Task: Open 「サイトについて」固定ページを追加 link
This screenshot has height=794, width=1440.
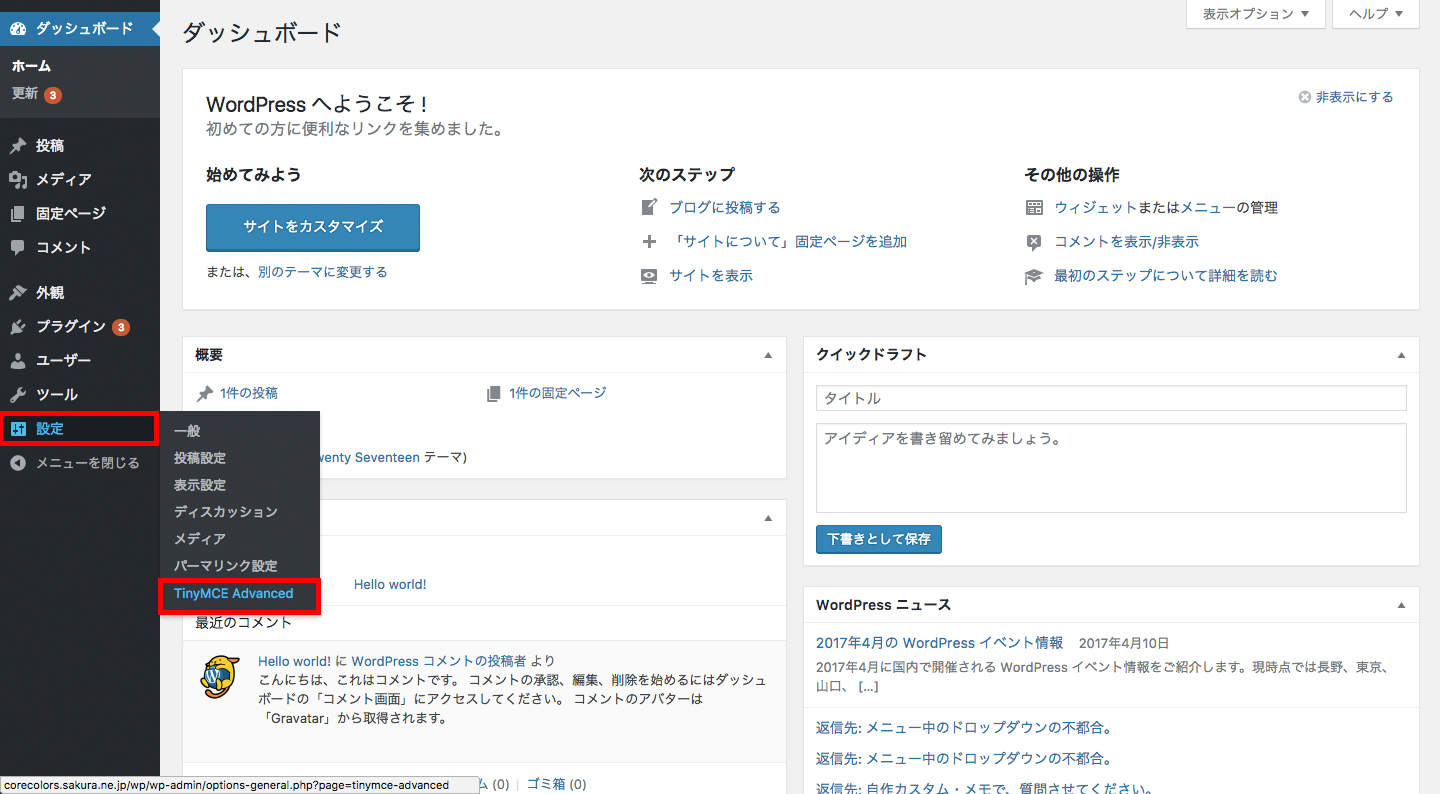Action: (788, 242)
